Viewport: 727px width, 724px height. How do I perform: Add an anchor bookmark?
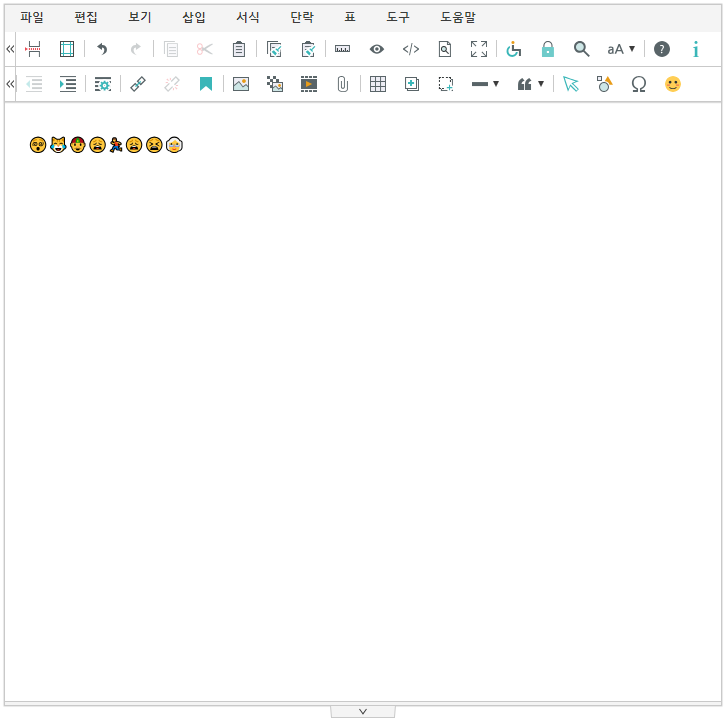(x=206, y=85)
